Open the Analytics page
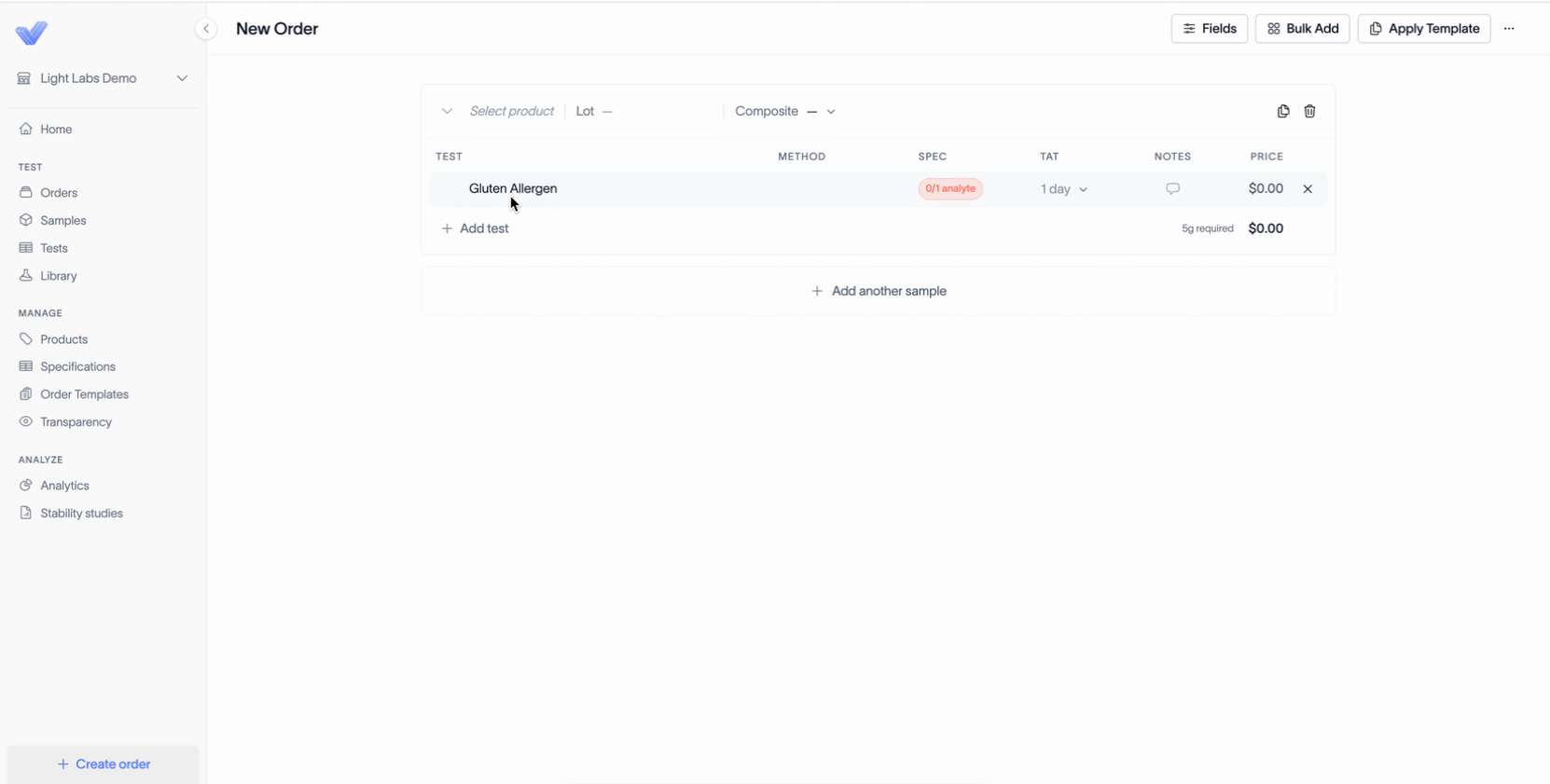1550x784 pixels. coord(65,486)
